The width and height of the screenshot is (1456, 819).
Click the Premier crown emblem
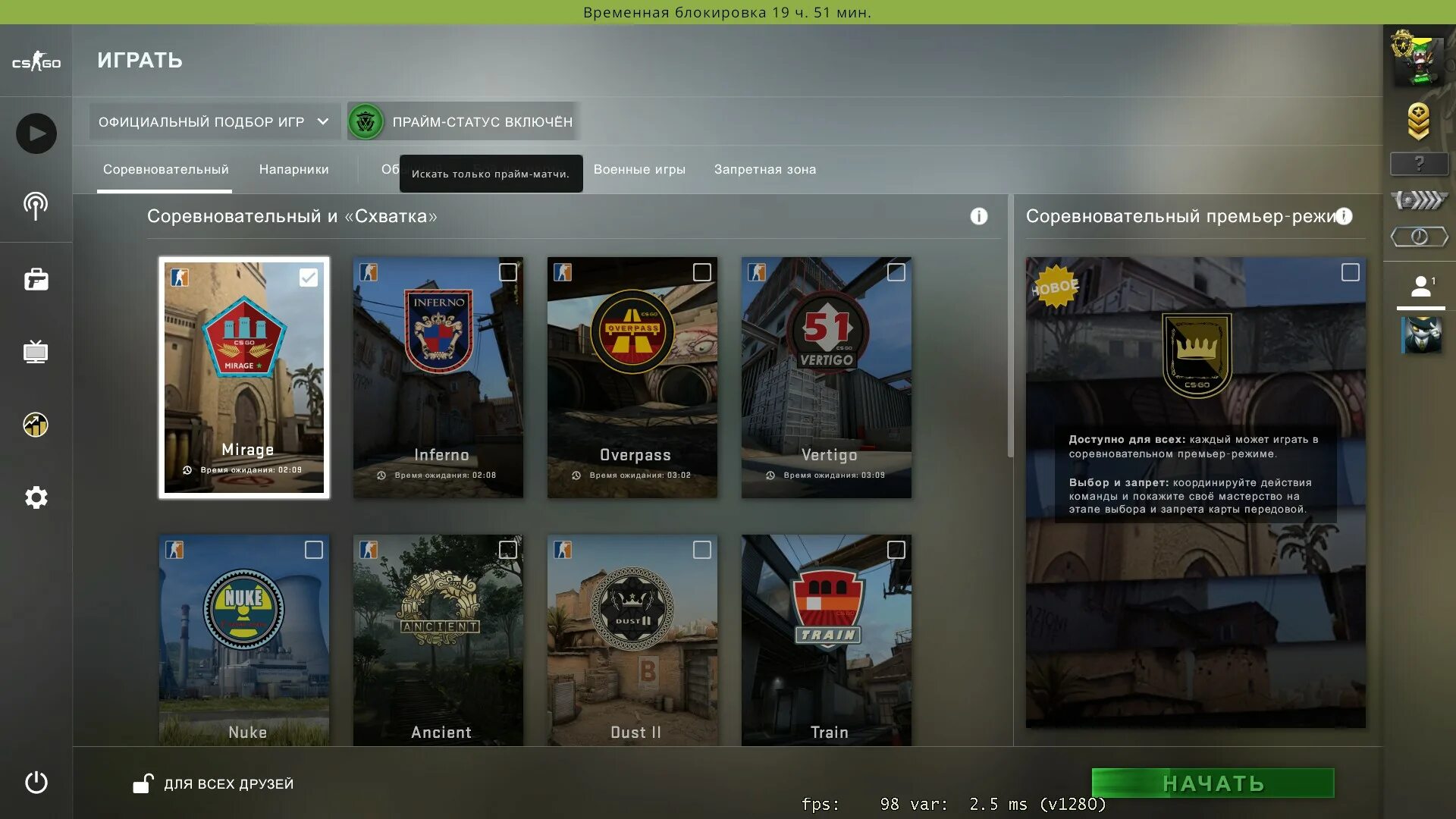click(x=1197, y=355)
